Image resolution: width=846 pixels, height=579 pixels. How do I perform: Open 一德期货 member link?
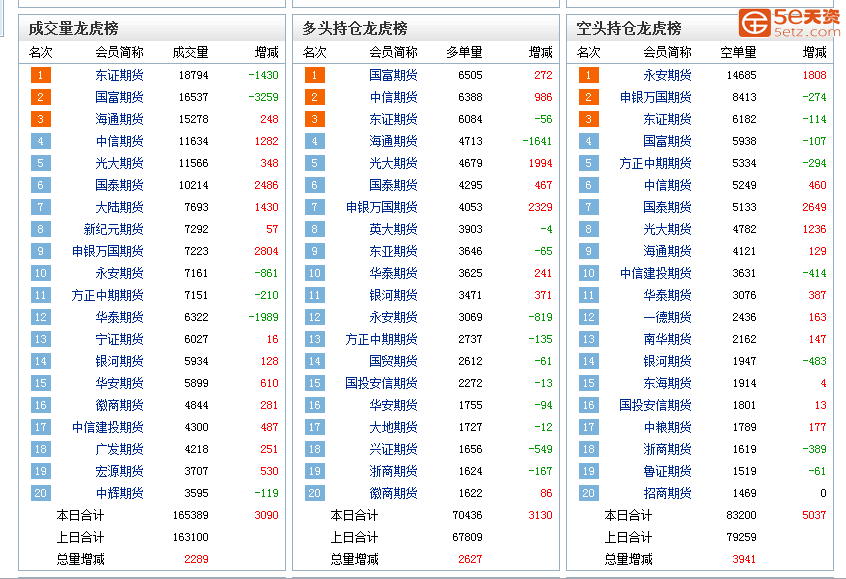coord(667,317)
